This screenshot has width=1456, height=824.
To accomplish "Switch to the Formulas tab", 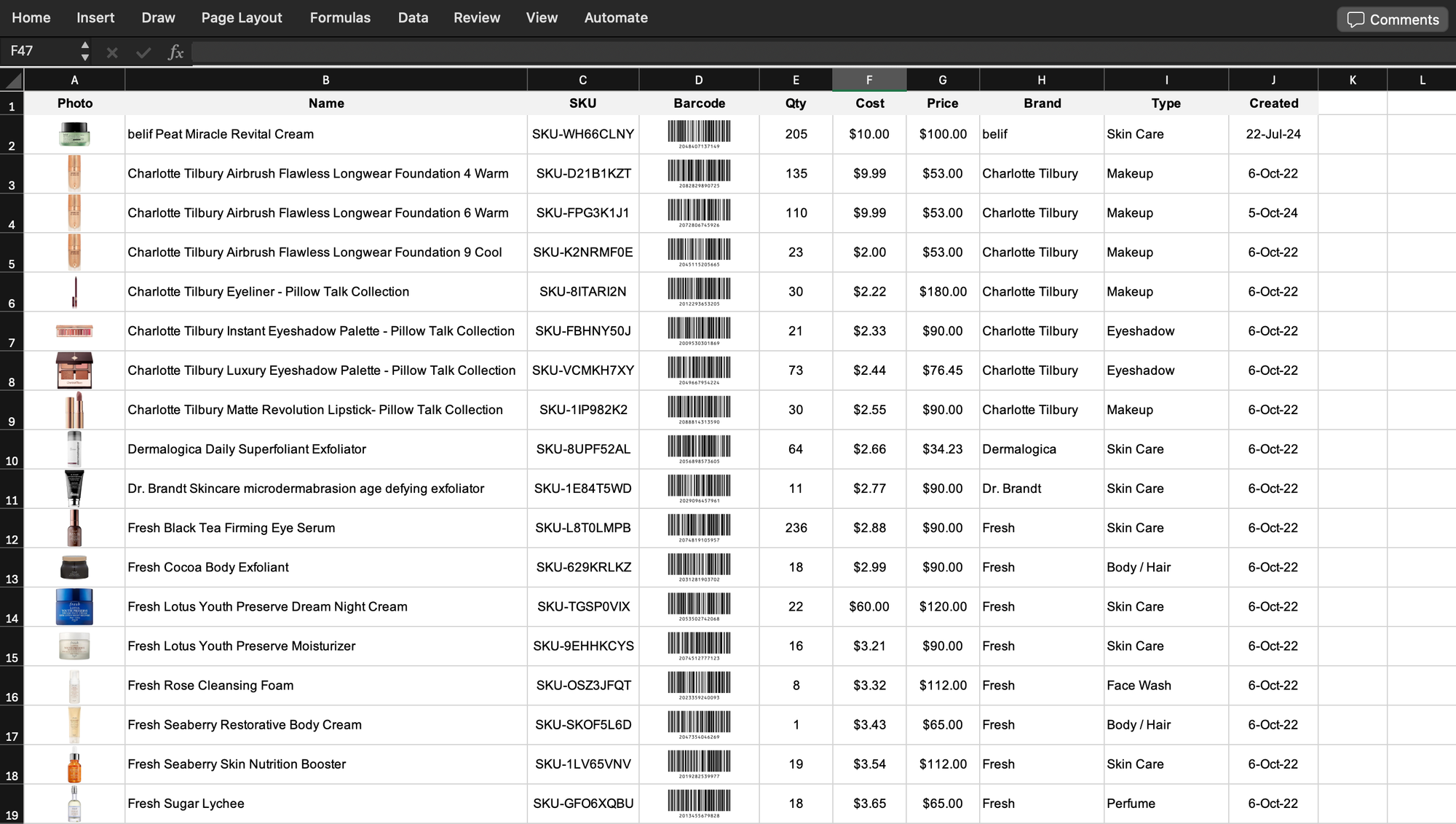I will pos(340,17).
